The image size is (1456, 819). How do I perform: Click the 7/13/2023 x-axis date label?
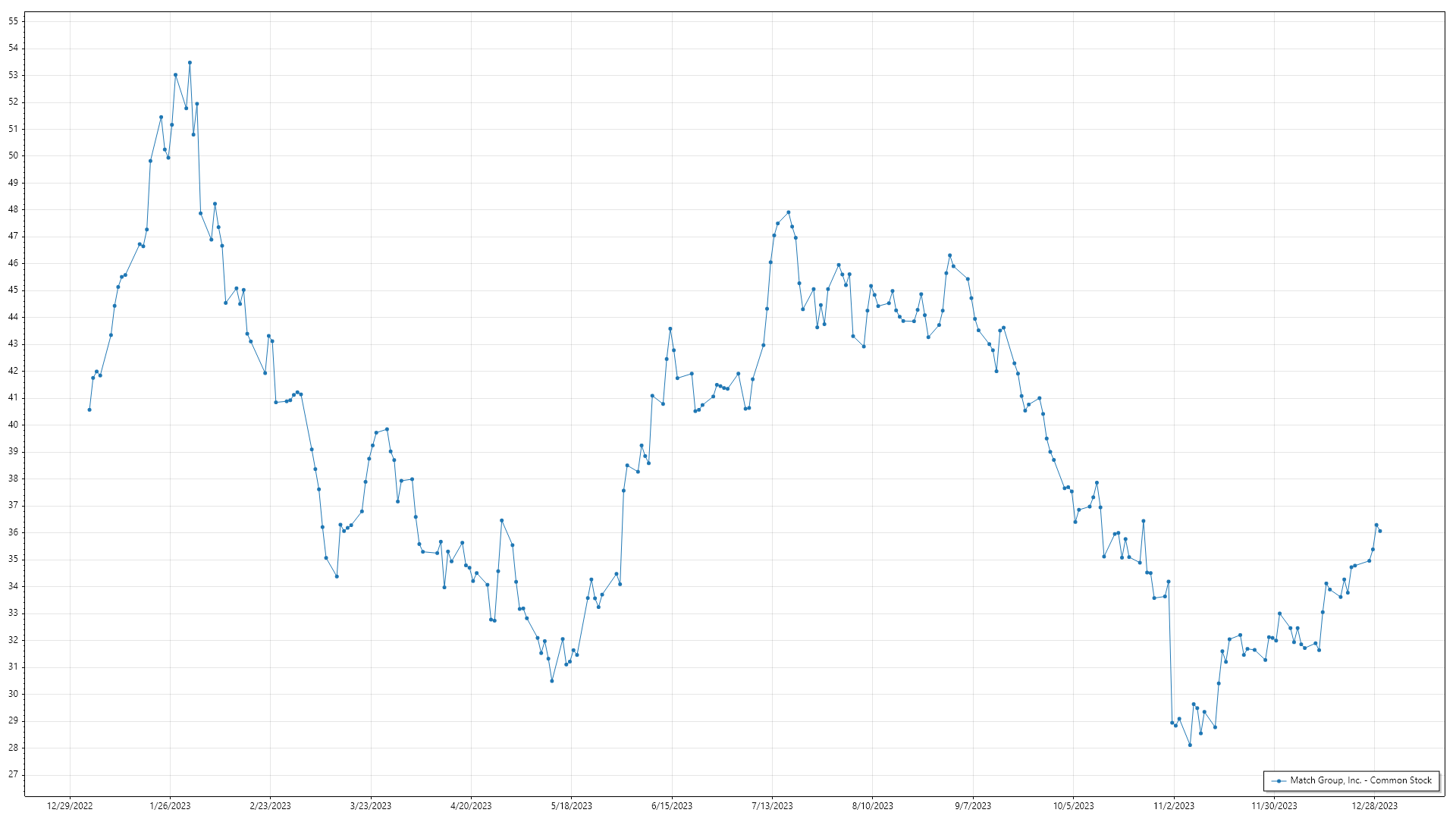pyautogui.click(x=772, y=806)
